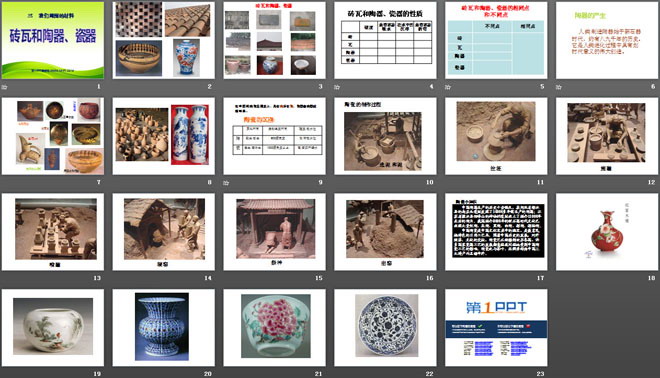Select slide 13 with jars on a rack
The width and height of the screenshot is (660, 378).
click(x=53, y=232)
